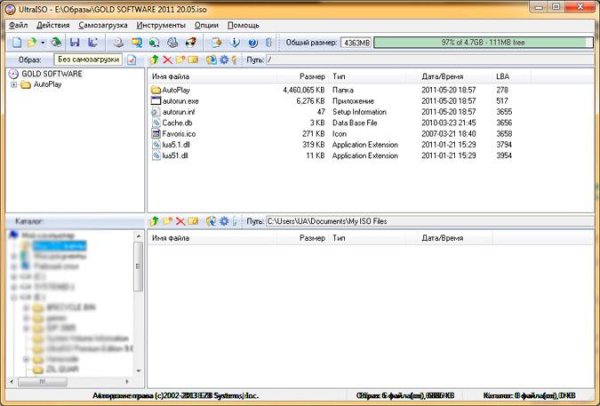
Task: Select the Cache.db file row
Action: coord(331,123)
